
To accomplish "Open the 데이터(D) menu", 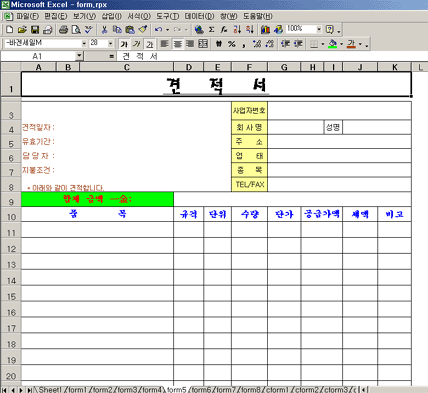I will coord(199,16).
